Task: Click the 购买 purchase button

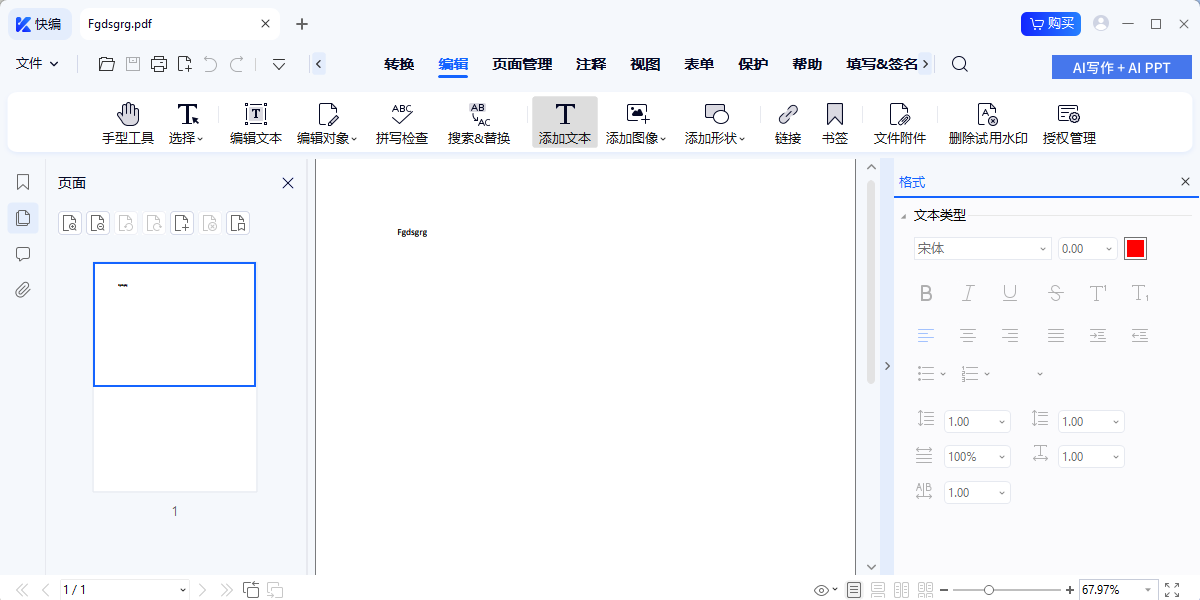Action: [1051, 23]
